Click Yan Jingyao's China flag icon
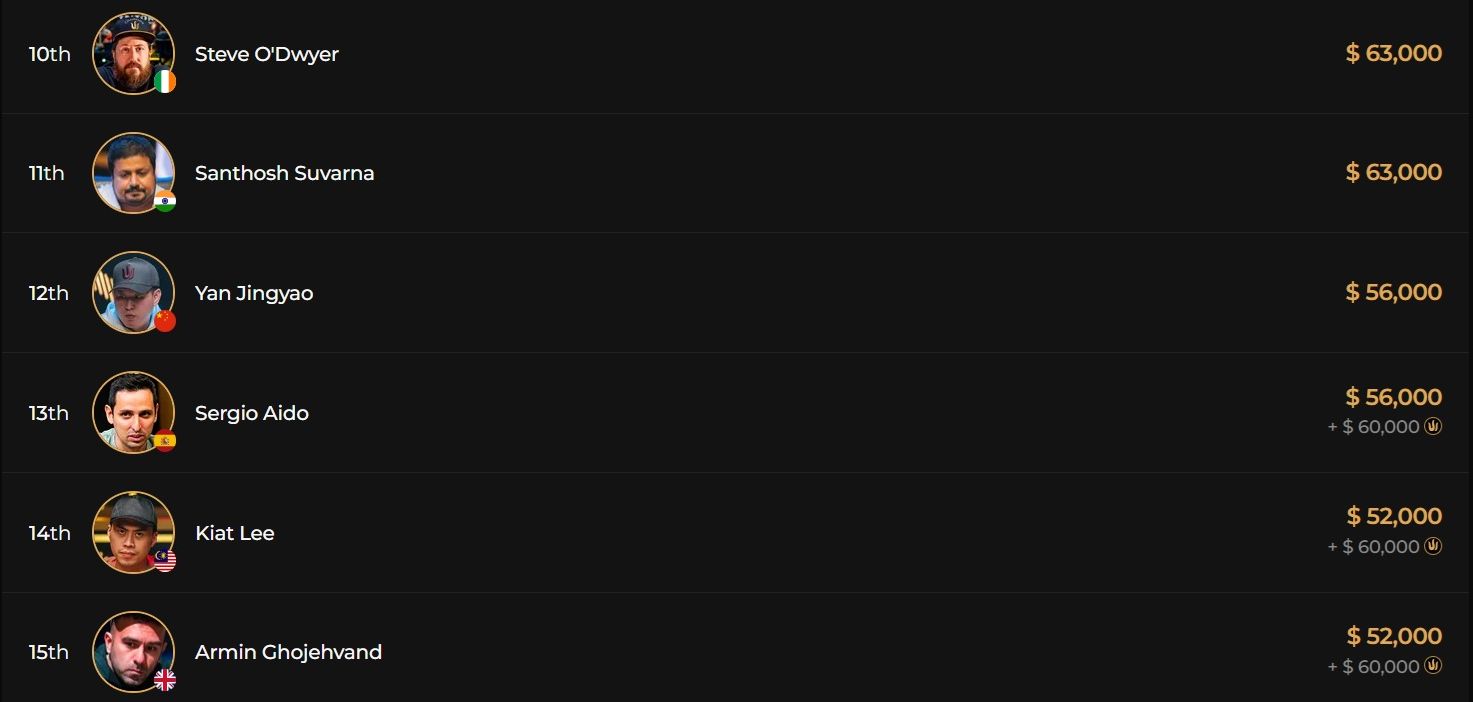Viewport: 1473px width, 702px height. [x=165, y=321]
